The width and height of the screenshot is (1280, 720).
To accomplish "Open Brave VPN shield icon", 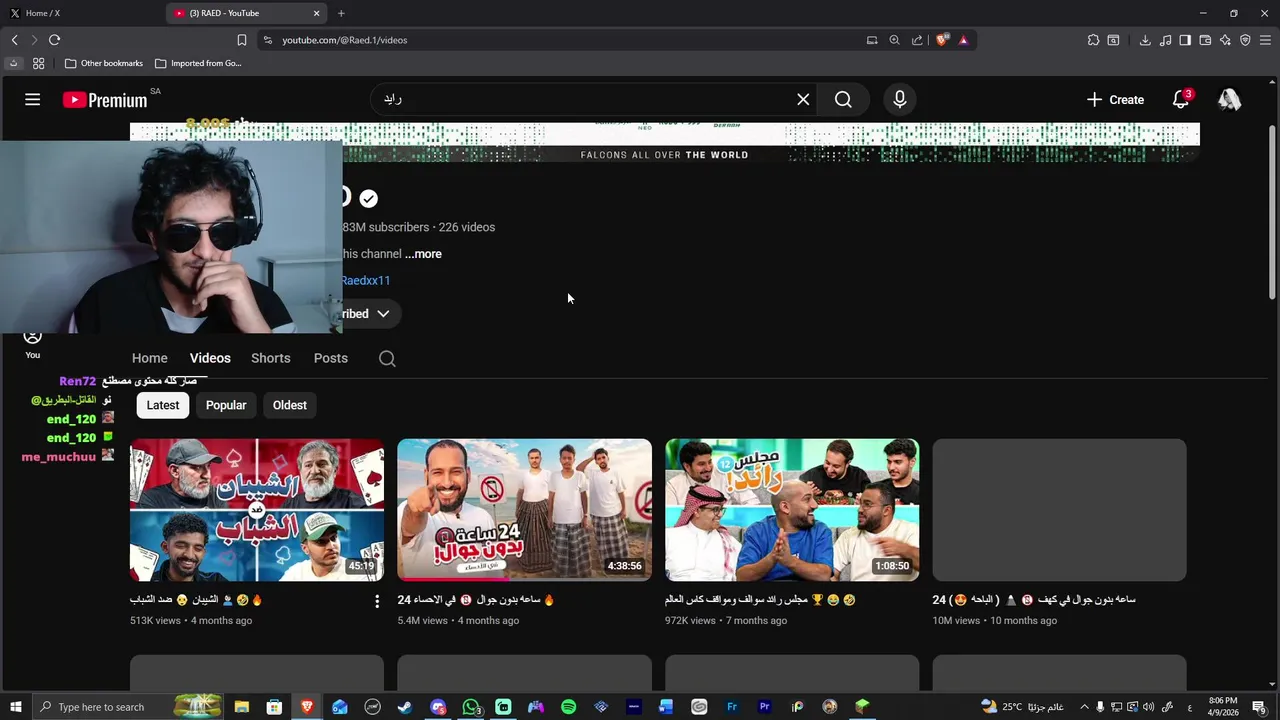I will (1245, 40).
